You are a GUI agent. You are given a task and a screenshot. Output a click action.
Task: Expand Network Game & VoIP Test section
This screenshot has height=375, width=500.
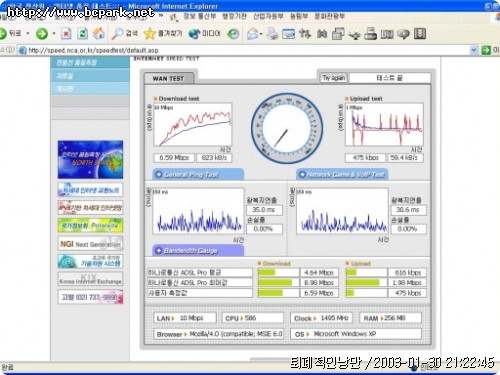click(342, 174)
